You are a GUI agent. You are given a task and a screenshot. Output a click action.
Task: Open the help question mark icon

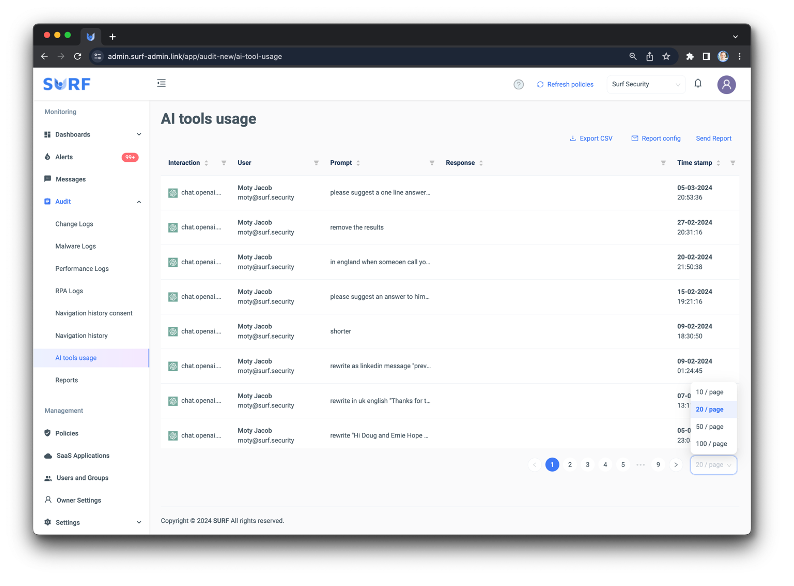(x=518, y=84)
